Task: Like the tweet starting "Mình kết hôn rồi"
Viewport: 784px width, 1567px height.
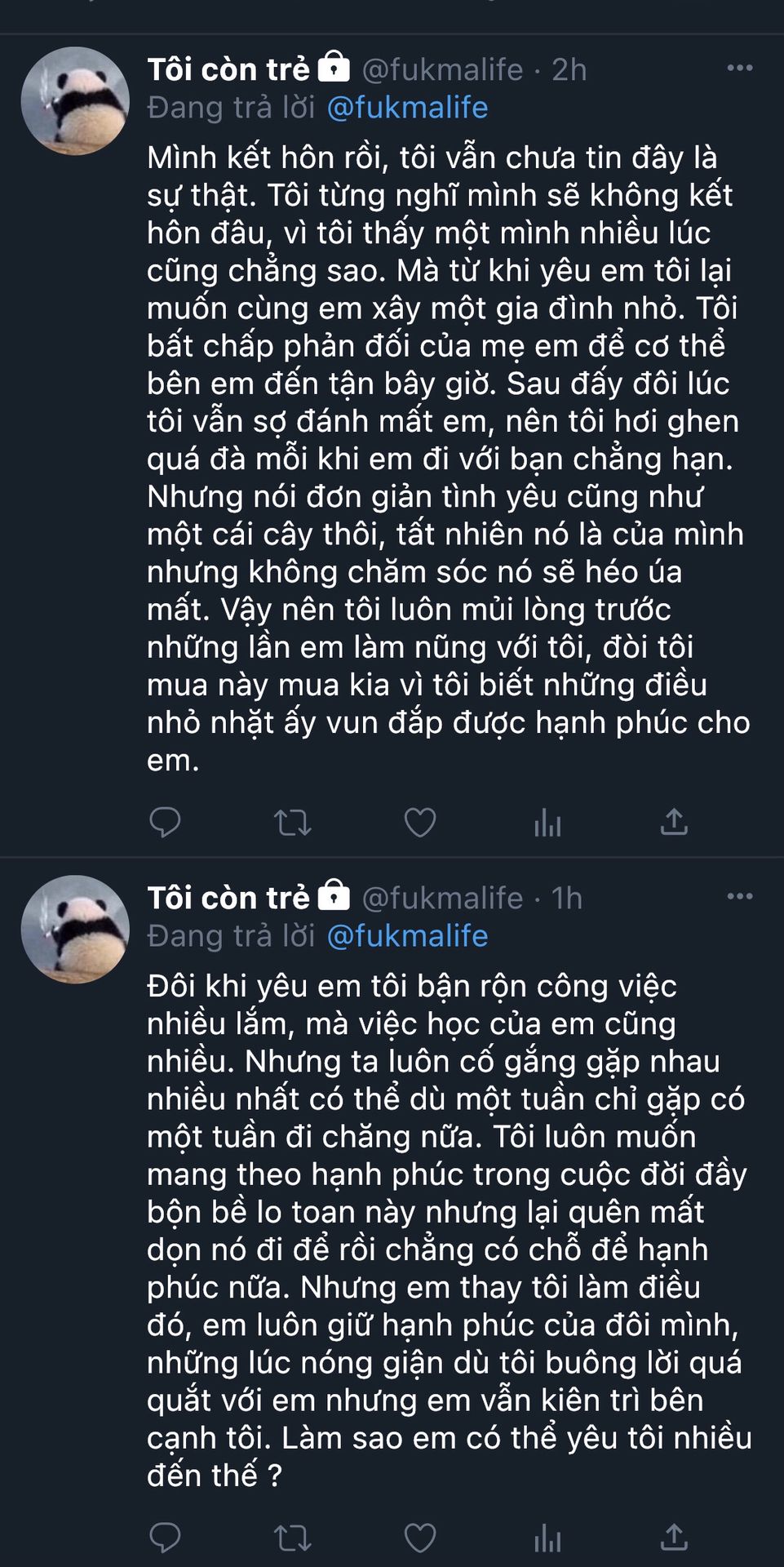Action: tap(420, 822)
